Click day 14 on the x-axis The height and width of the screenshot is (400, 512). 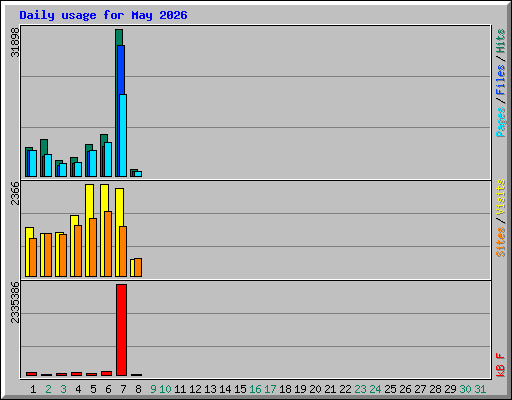225,389
